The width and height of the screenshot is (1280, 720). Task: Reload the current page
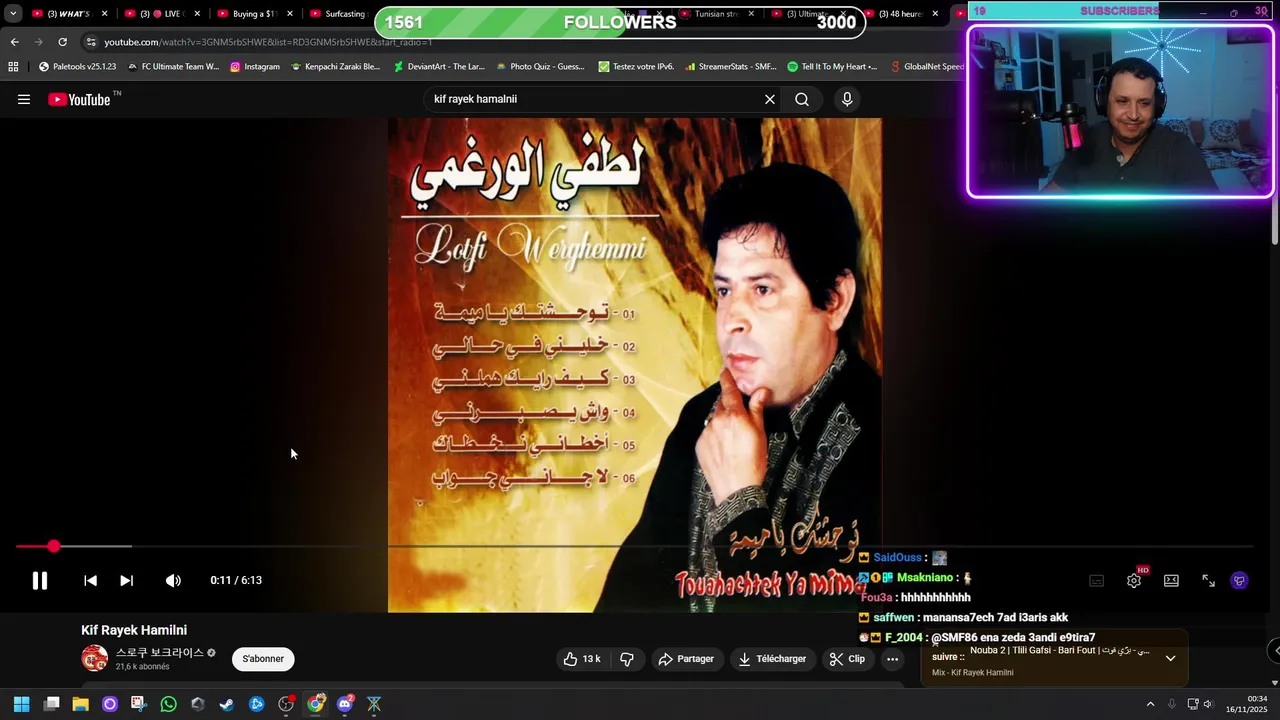tap(62, 42)
